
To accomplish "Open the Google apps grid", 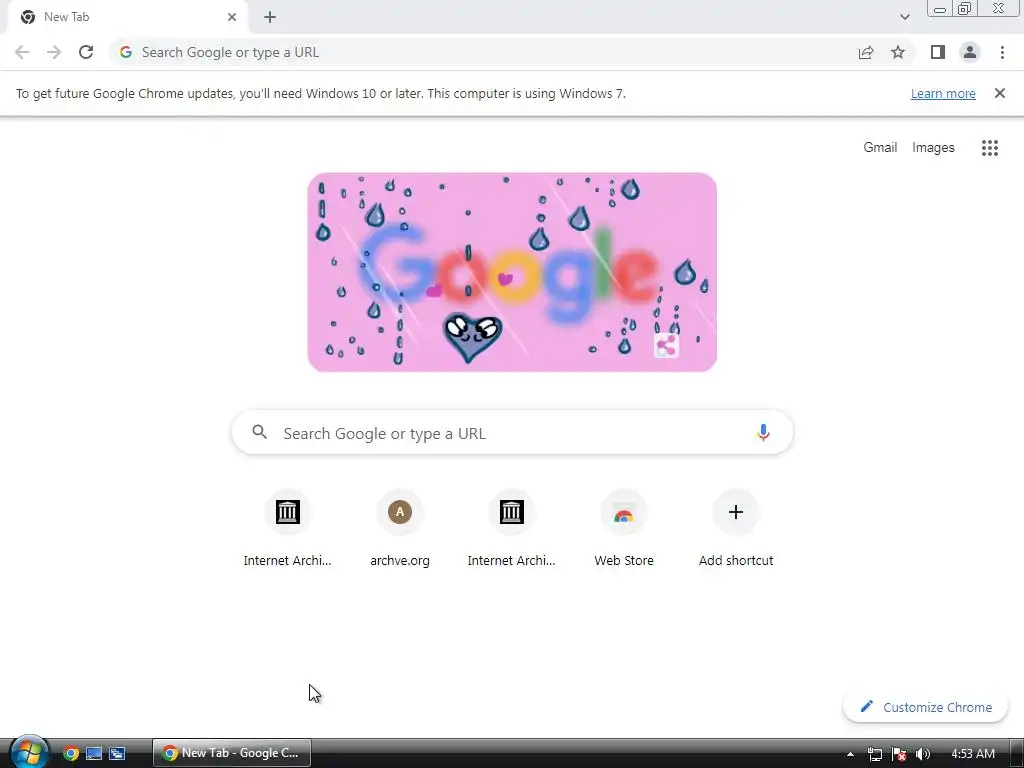I will [x=989, y=148].
